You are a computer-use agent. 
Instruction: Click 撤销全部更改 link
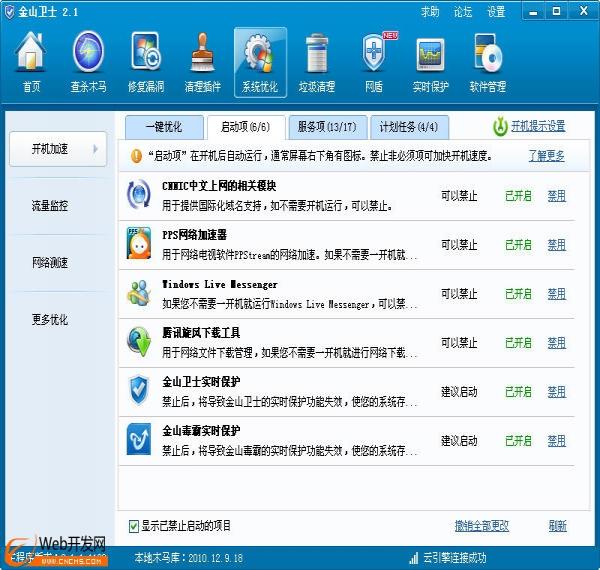481,526
